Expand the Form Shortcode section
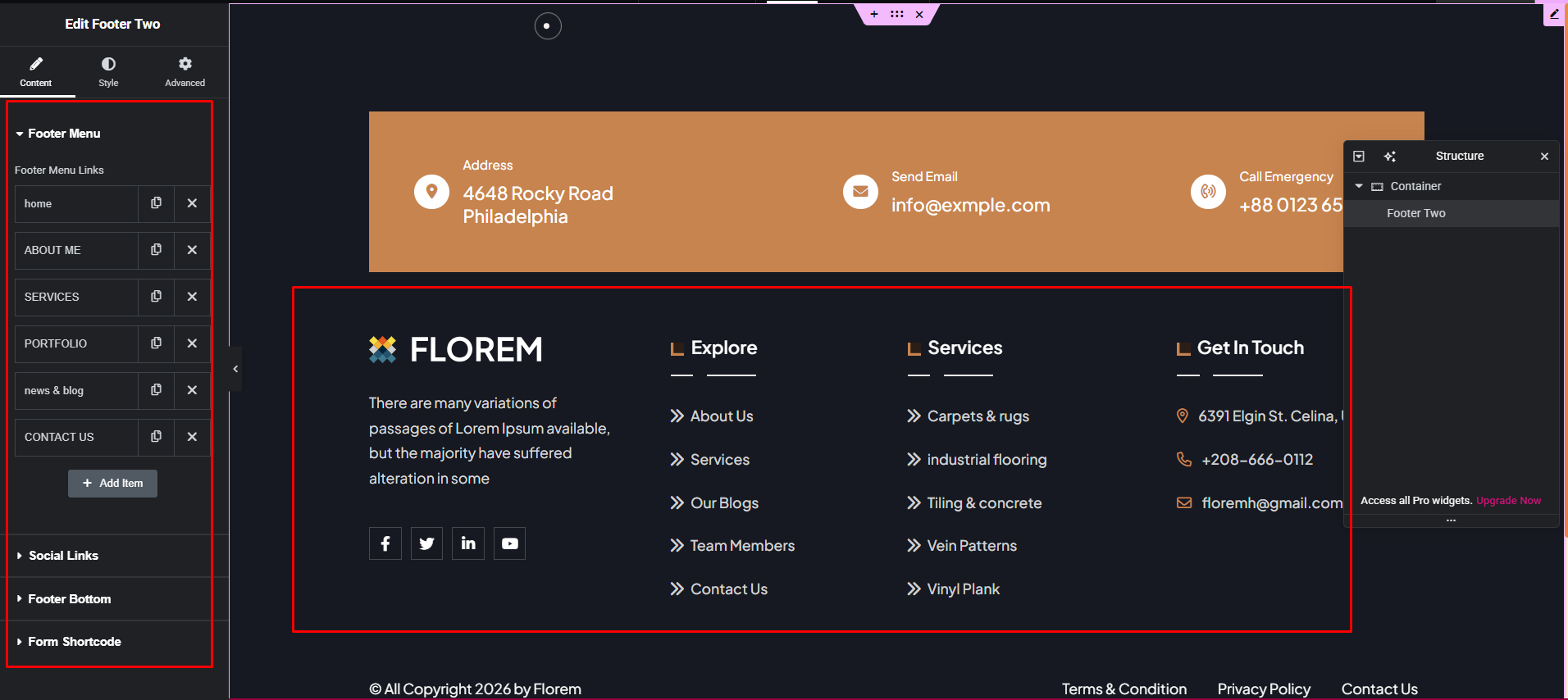Viewport: 1568px width, 700px height. 74,642
